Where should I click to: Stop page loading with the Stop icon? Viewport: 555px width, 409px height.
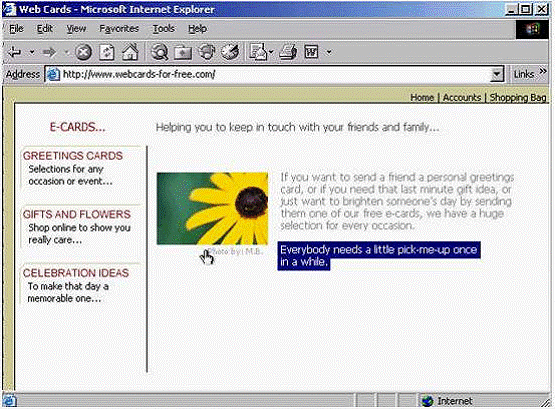coord(84,52)
